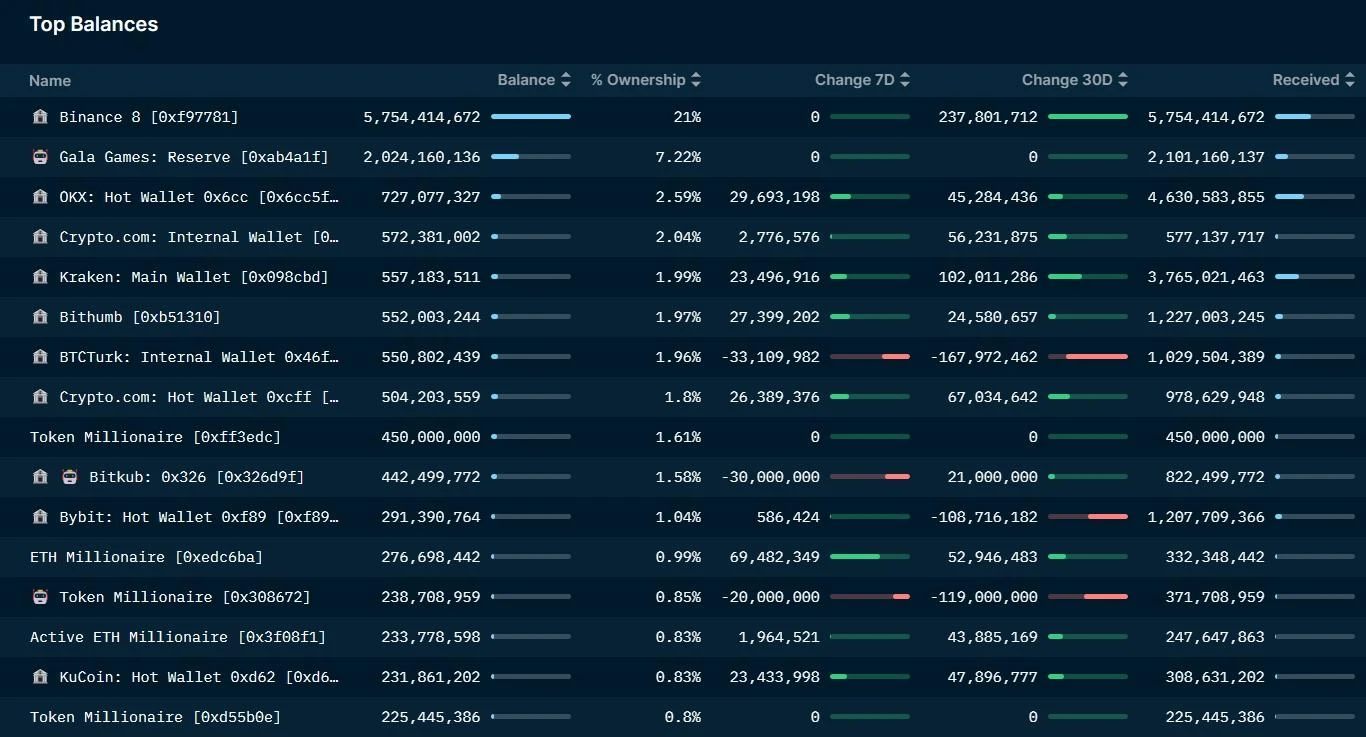1366x737 pixels.
Task: Open ETH Millionaire [0xedc6ba] address
Action: [x=146, y=557]
